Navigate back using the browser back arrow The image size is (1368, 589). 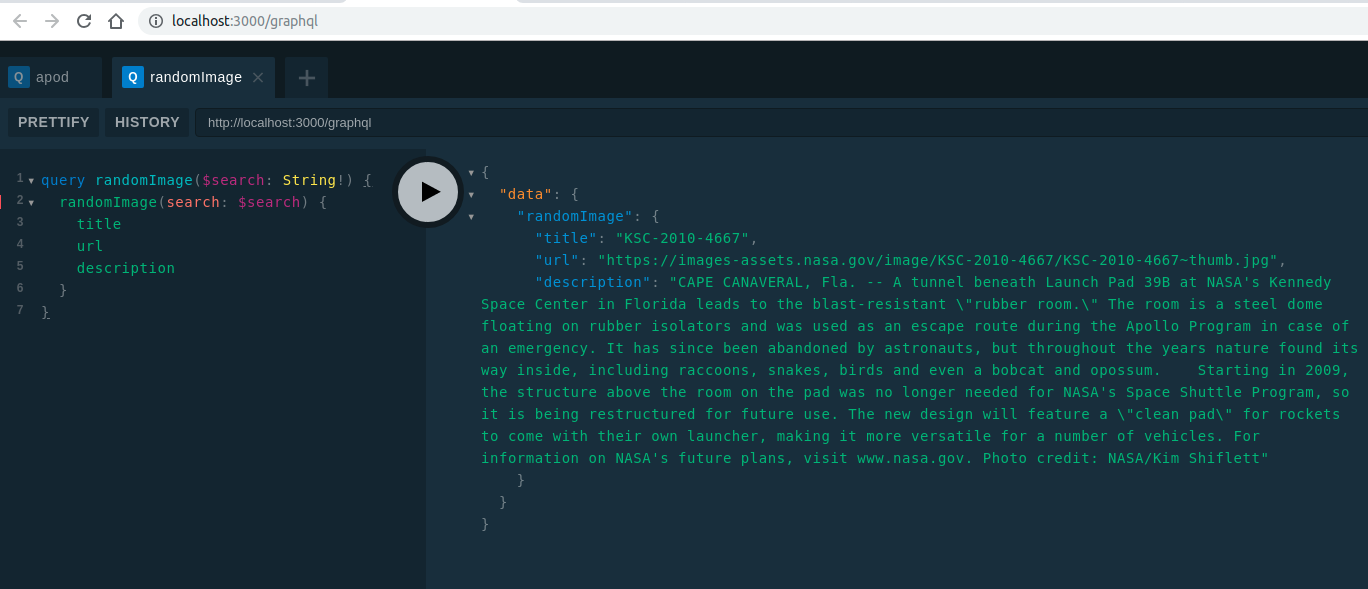[20, 19]
